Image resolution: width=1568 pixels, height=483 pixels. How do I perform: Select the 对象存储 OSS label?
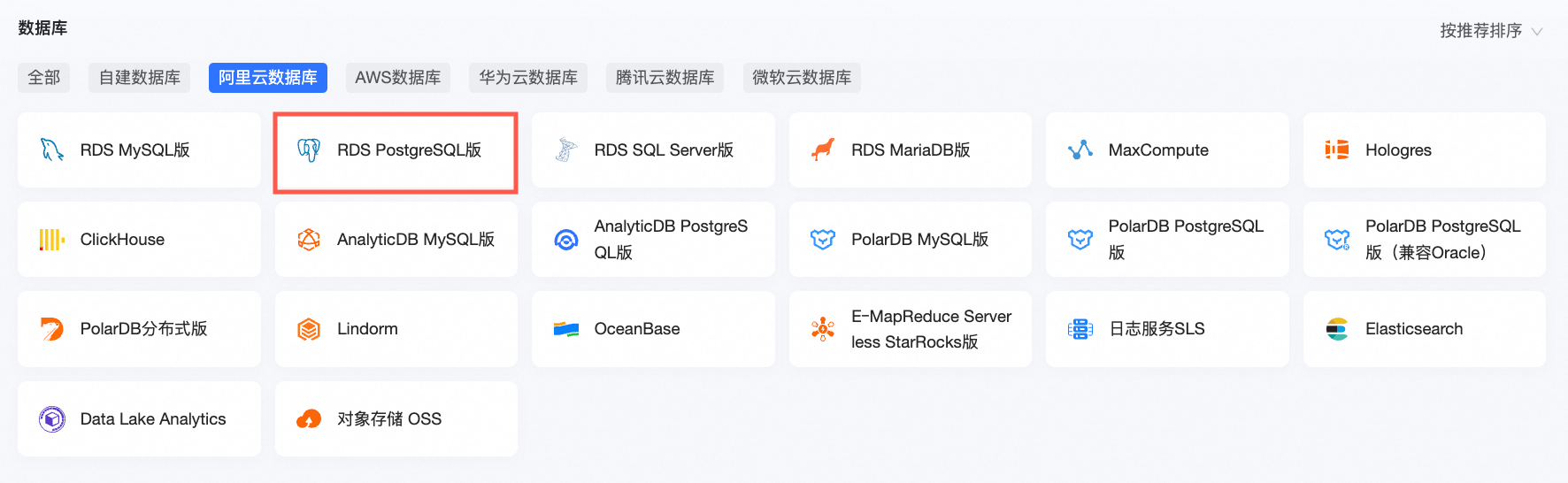pyautogui.click(x=389, y=419)
